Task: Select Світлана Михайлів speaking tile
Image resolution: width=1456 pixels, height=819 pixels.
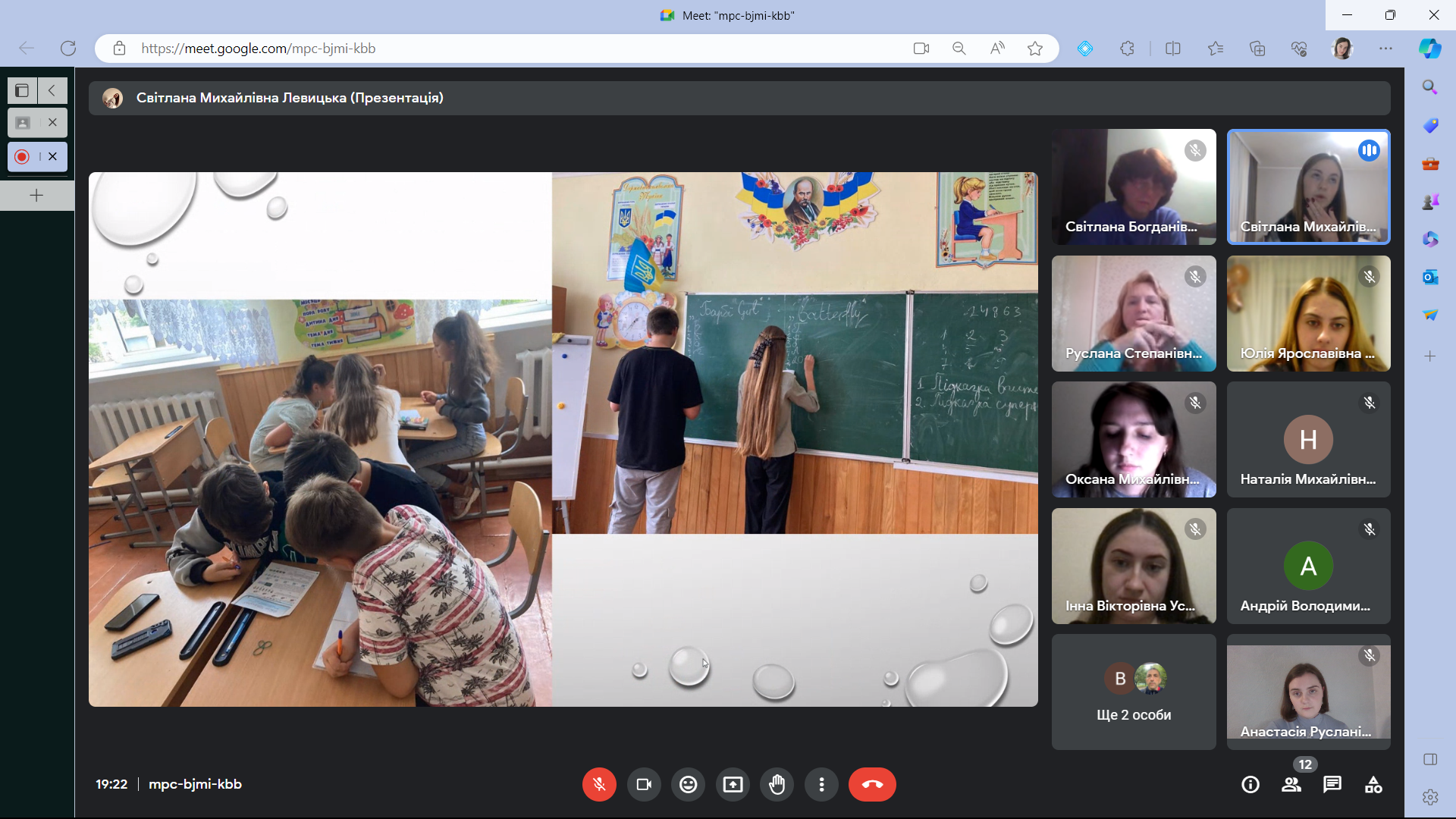Action: coord(1308,187)
